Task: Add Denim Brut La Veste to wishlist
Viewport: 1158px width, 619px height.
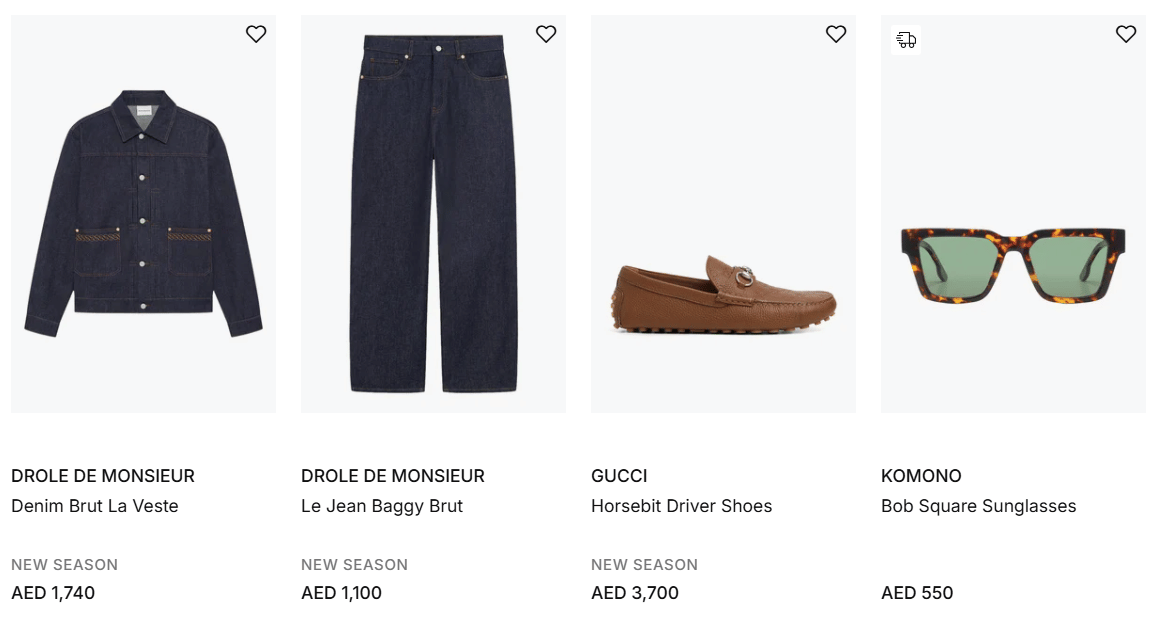Action: pos(256,34)
